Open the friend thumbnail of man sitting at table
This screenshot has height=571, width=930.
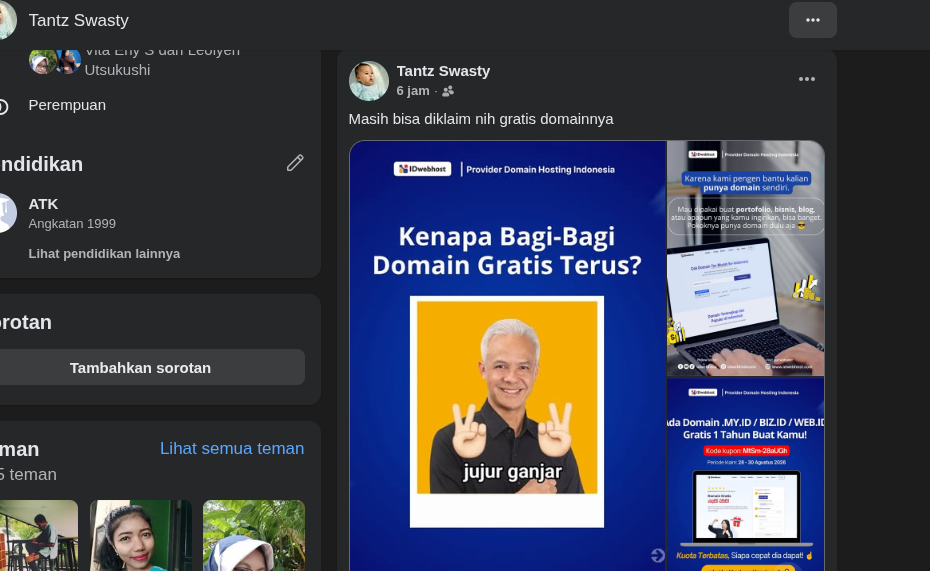(x=38, y=535)
